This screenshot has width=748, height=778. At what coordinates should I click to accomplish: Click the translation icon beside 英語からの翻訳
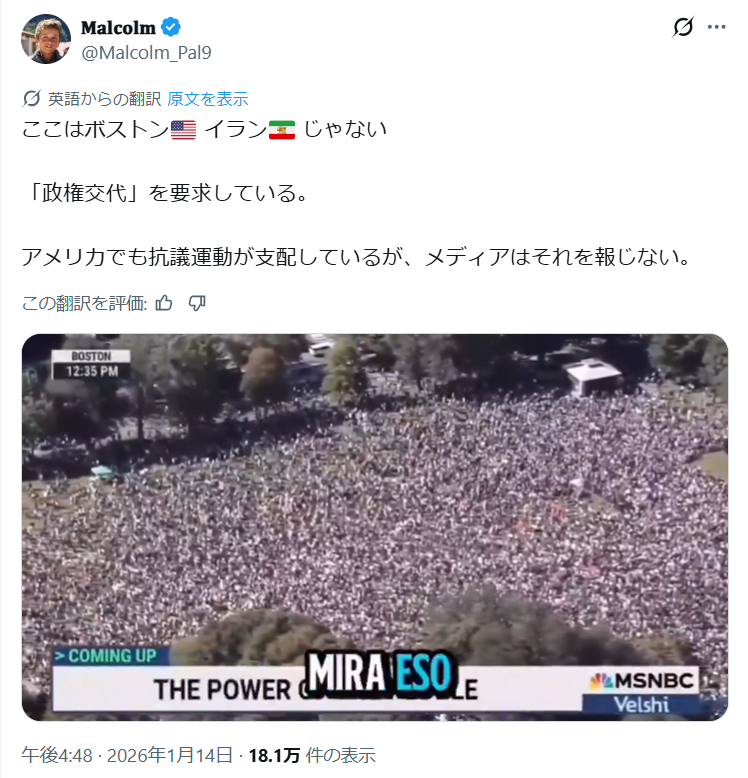[x=31, y=99]
